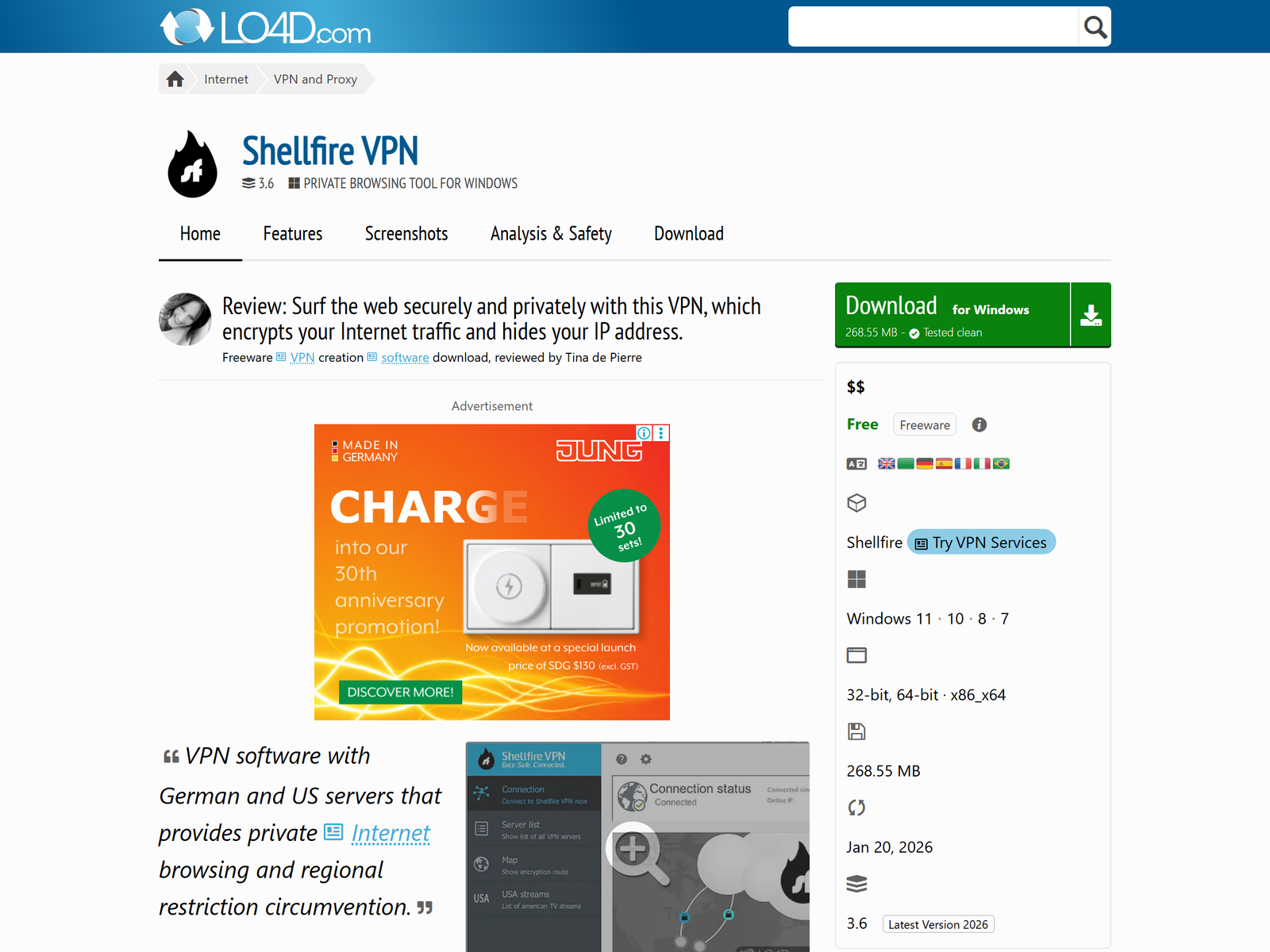
Task: Follow the Internet link in the quote
Action: click(x=391, y=833)
